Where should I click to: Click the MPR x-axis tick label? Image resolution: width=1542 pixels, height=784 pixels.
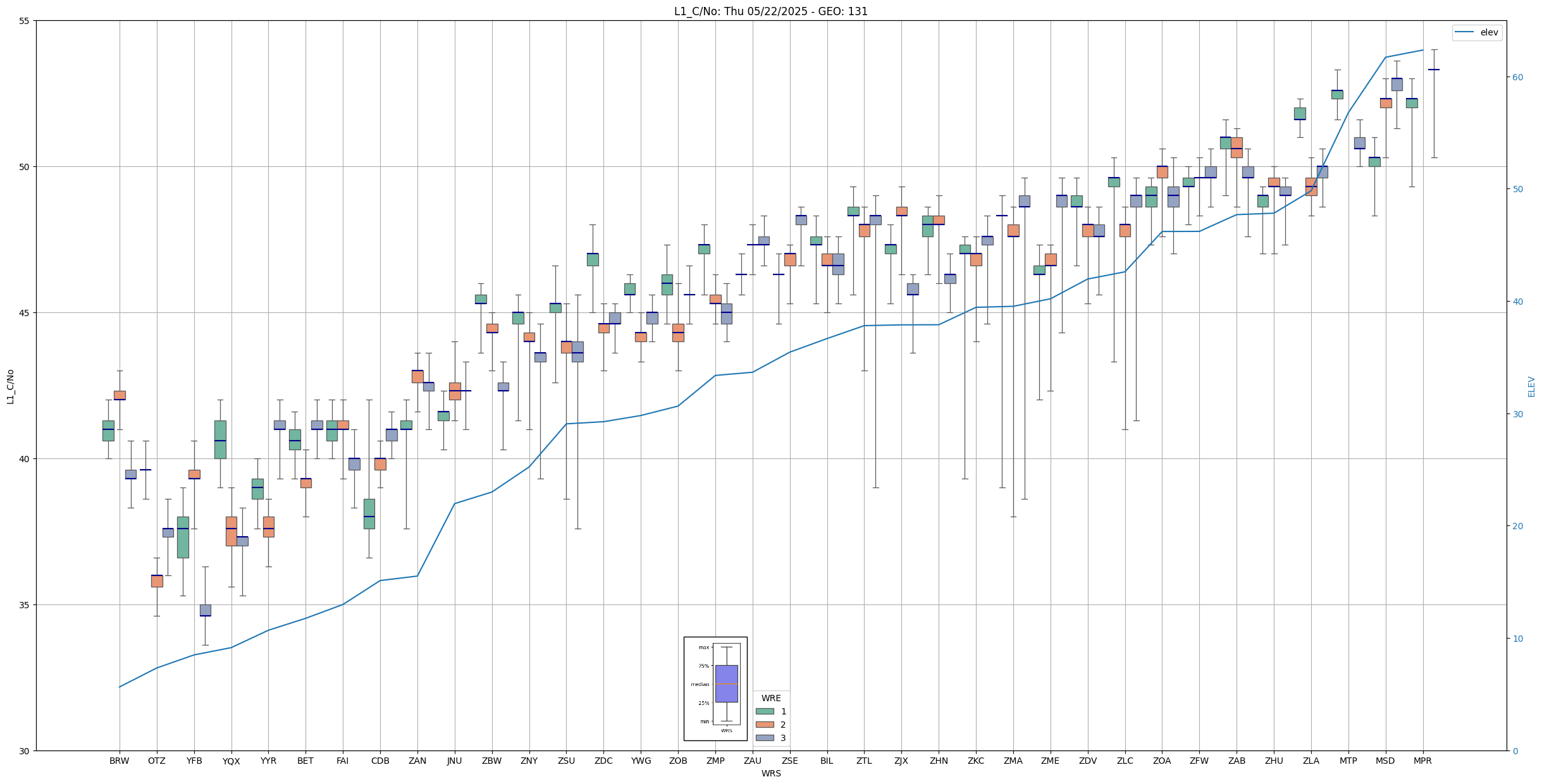point(1422,761)
